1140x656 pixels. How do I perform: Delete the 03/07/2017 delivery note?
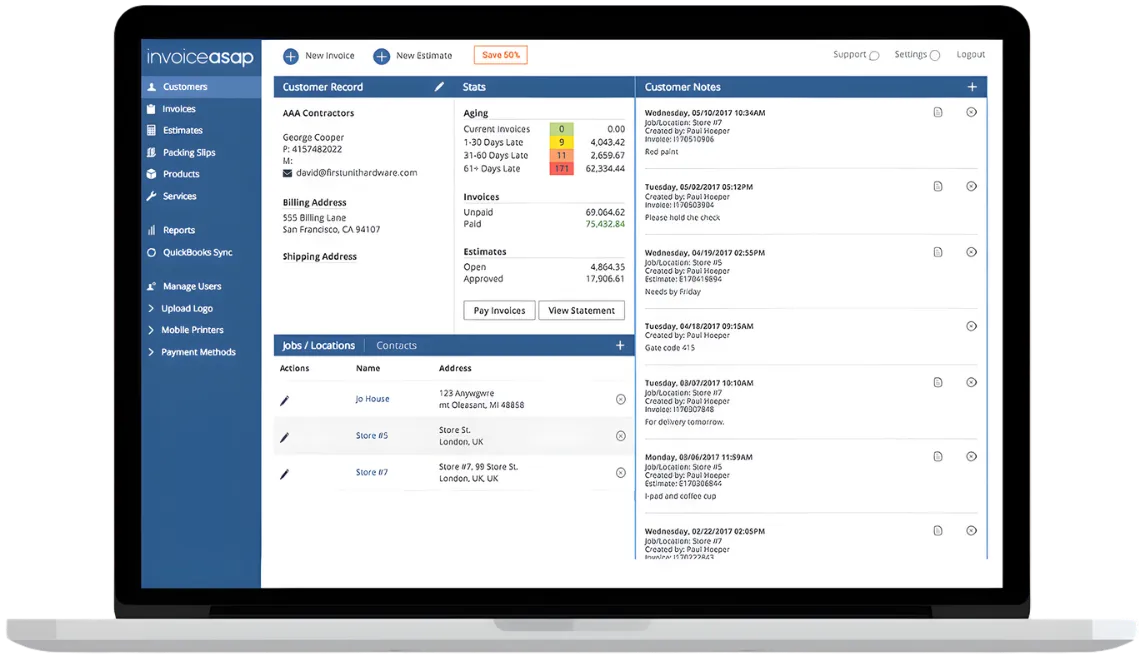[971, 382]
